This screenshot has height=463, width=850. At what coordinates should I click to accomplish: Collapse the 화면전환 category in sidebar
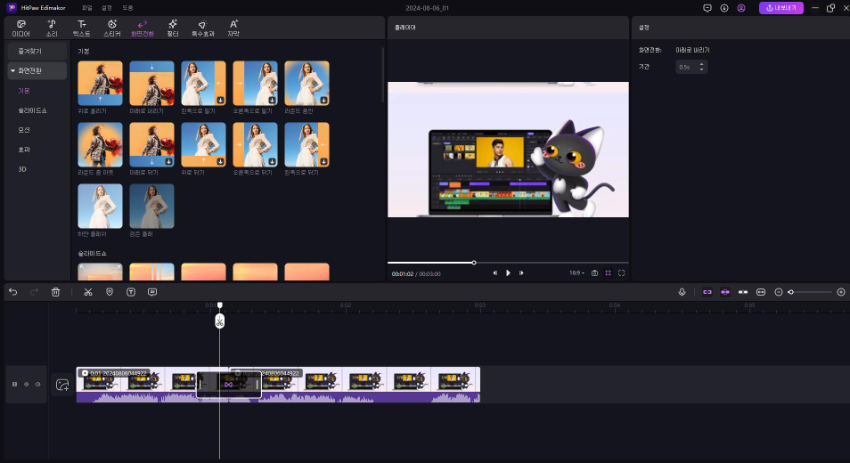click(x=13, y=71)
